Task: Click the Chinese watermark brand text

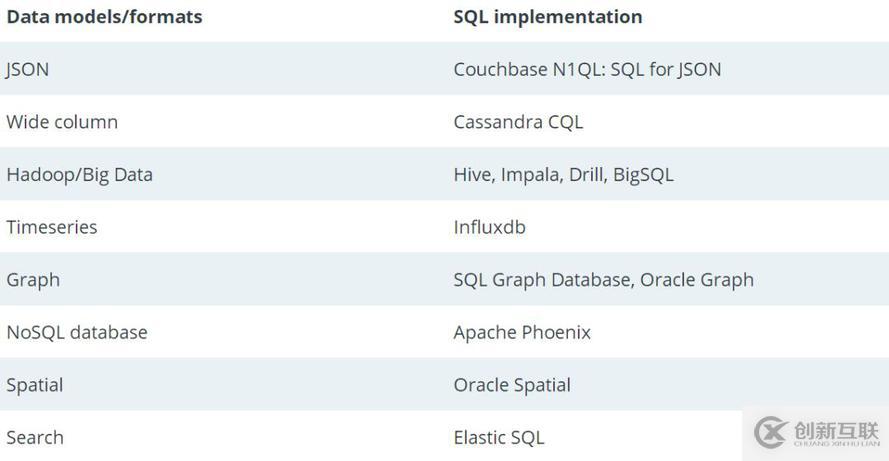Action: [x=836, y=431]
